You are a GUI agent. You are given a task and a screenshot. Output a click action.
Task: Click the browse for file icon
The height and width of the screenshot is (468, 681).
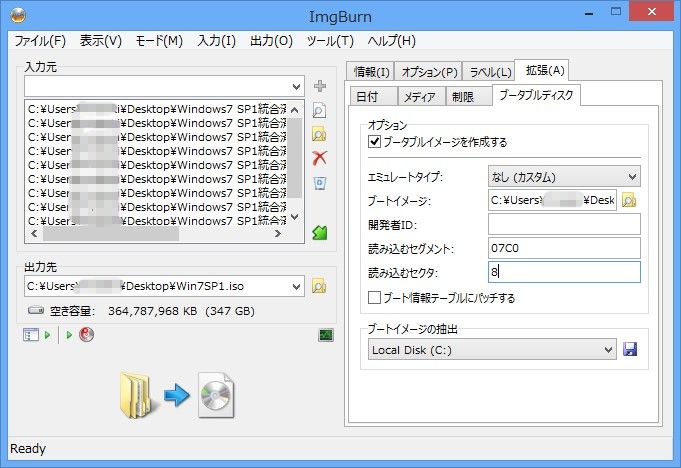pyautogui.click(x=319, y=111)
